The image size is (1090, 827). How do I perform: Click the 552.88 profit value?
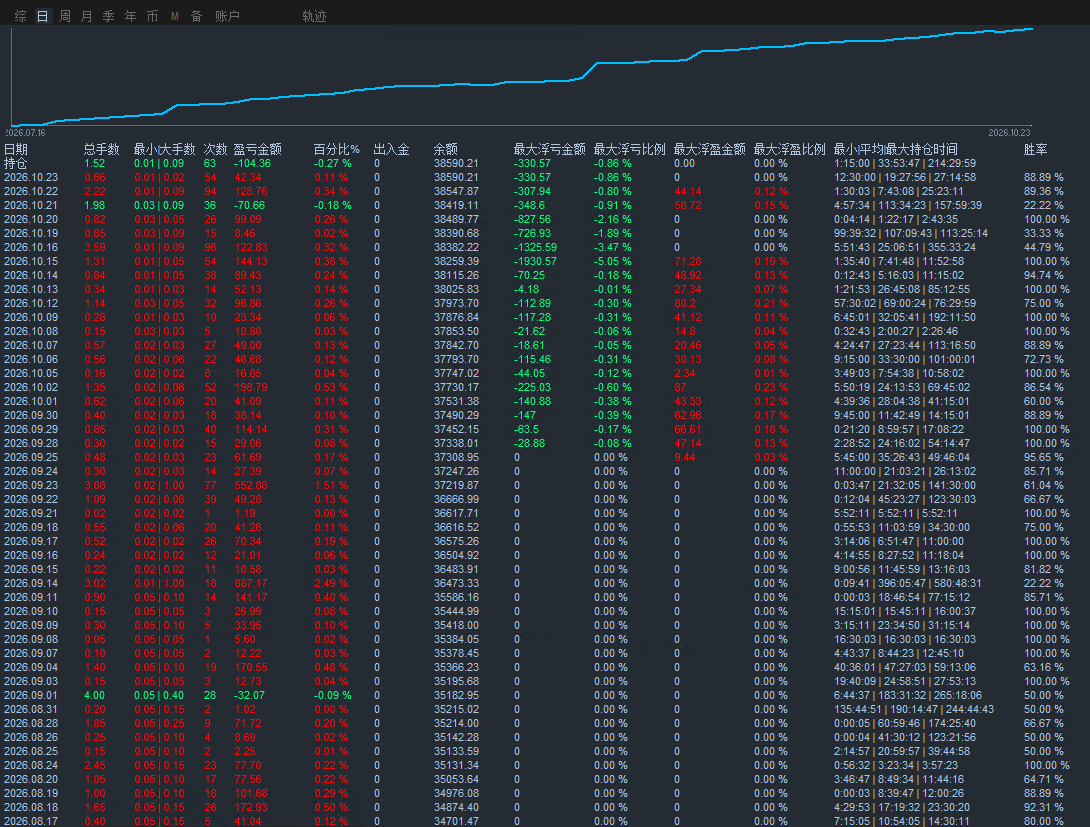[250, 485]
